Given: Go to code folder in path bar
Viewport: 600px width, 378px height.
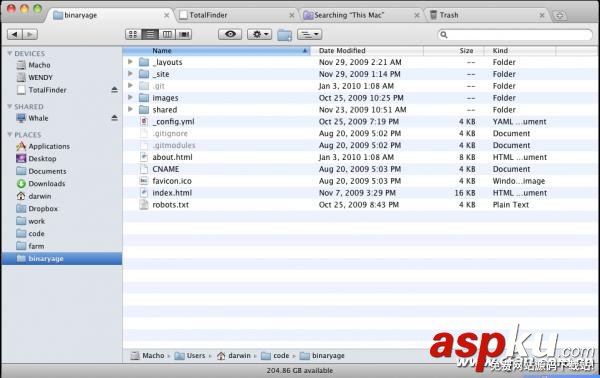Looking at the screenshot, I should point(275,356).
